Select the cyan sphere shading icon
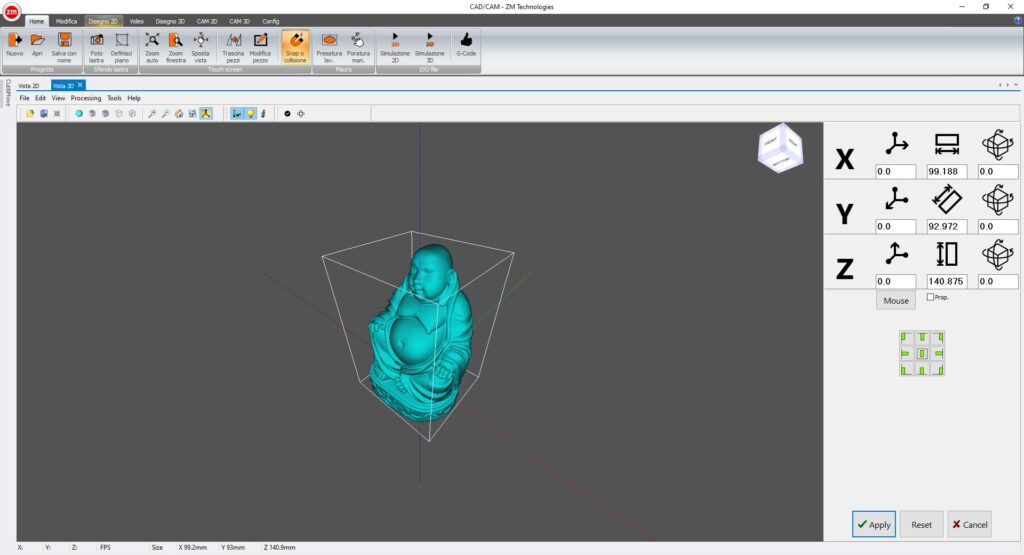 pos(79,114)
